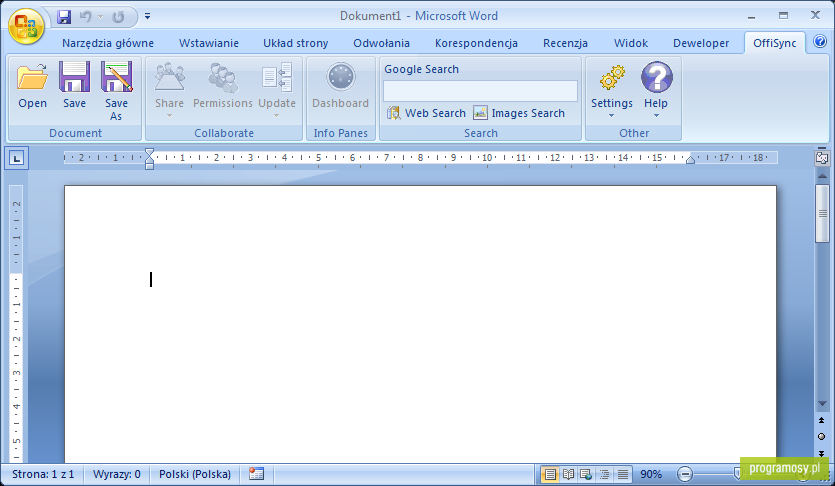
Task: Switch to Full Screen Reading view
Action: pos(568,474)
